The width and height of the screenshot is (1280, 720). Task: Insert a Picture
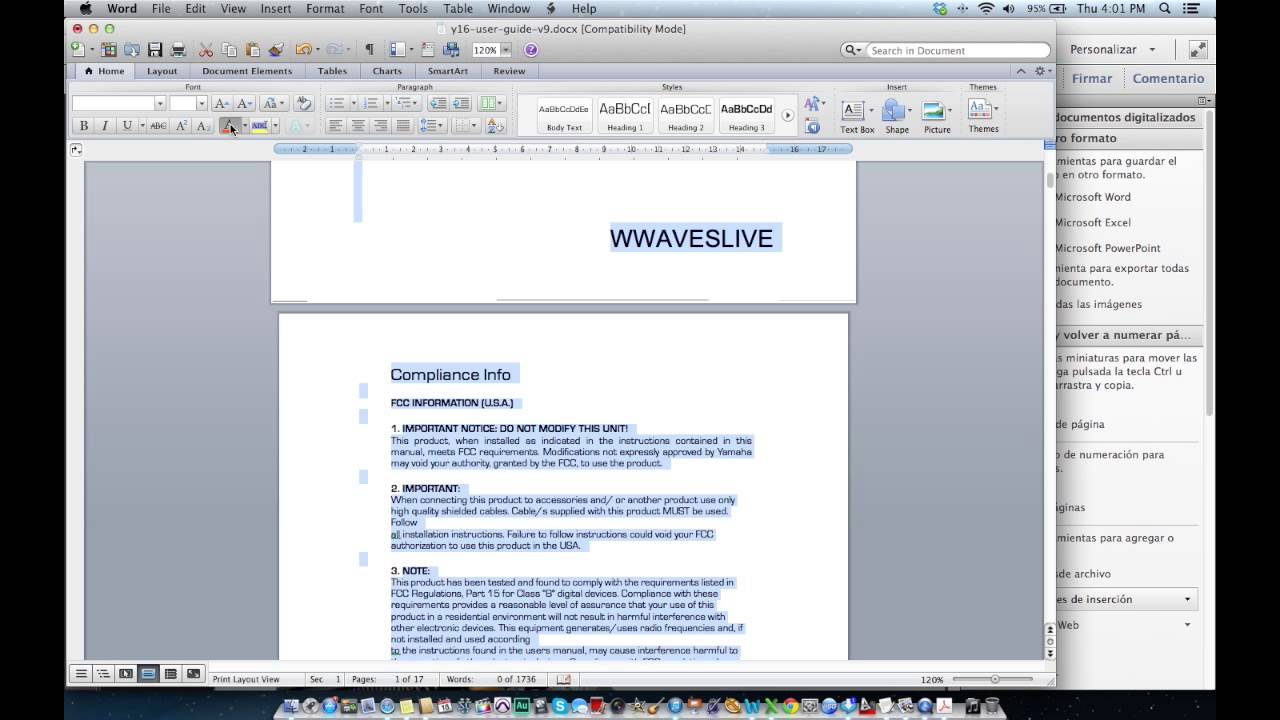pyautogui.click(x=937, y=116)
